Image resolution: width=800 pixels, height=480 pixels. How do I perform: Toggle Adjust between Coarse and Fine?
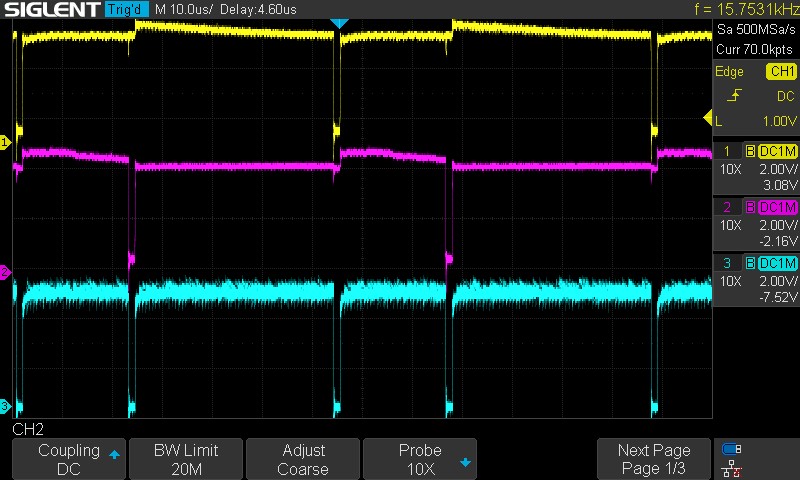point(302,459)
